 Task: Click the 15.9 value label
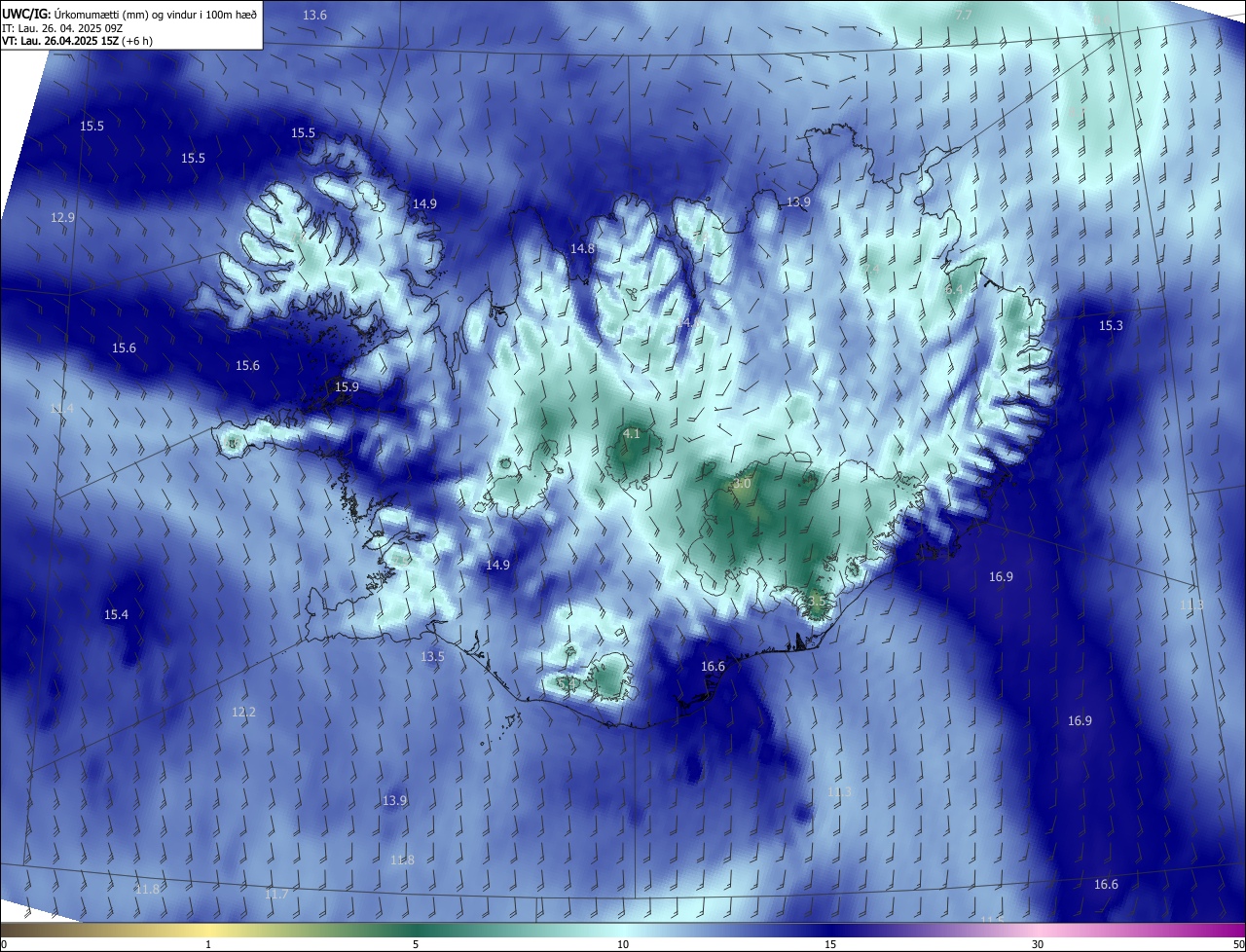347,387
